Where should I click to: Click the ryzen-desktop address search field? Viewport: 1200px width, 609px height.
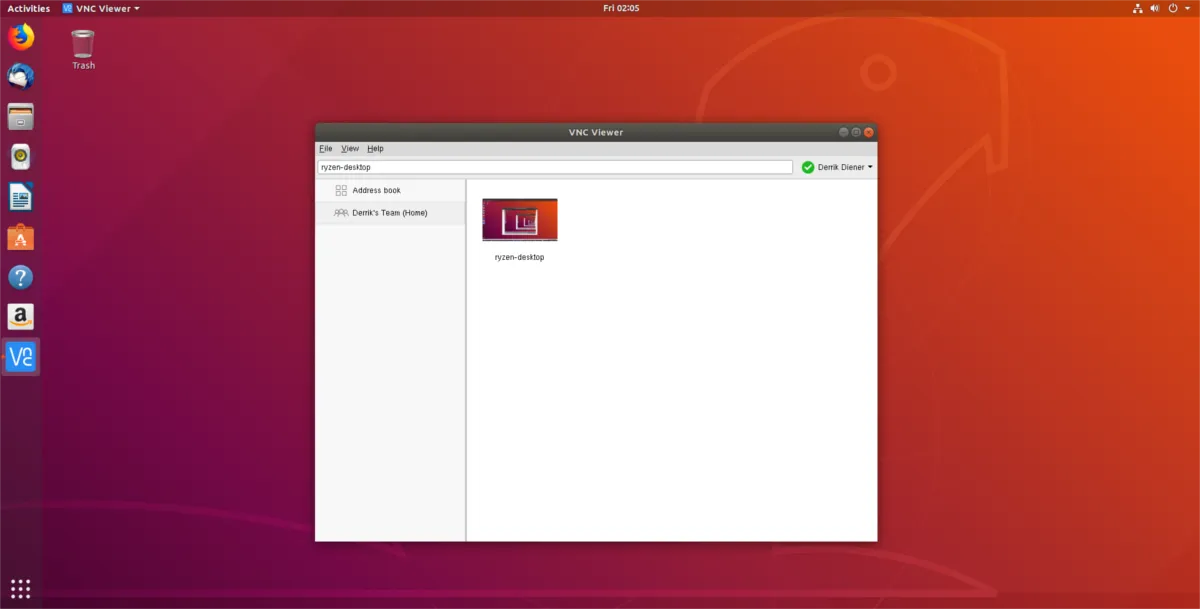(555, 167)
